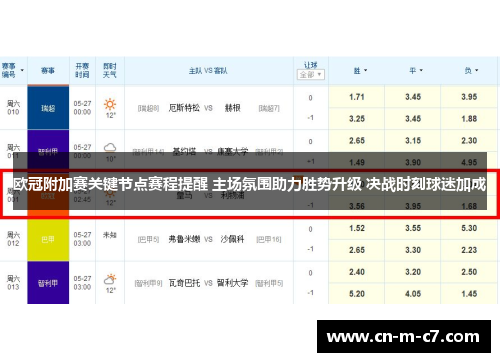The height and width of the screenshot is (362, 500).
Task: Select handicap win odds 5.20 for match 013
Action: coord(357,294)
